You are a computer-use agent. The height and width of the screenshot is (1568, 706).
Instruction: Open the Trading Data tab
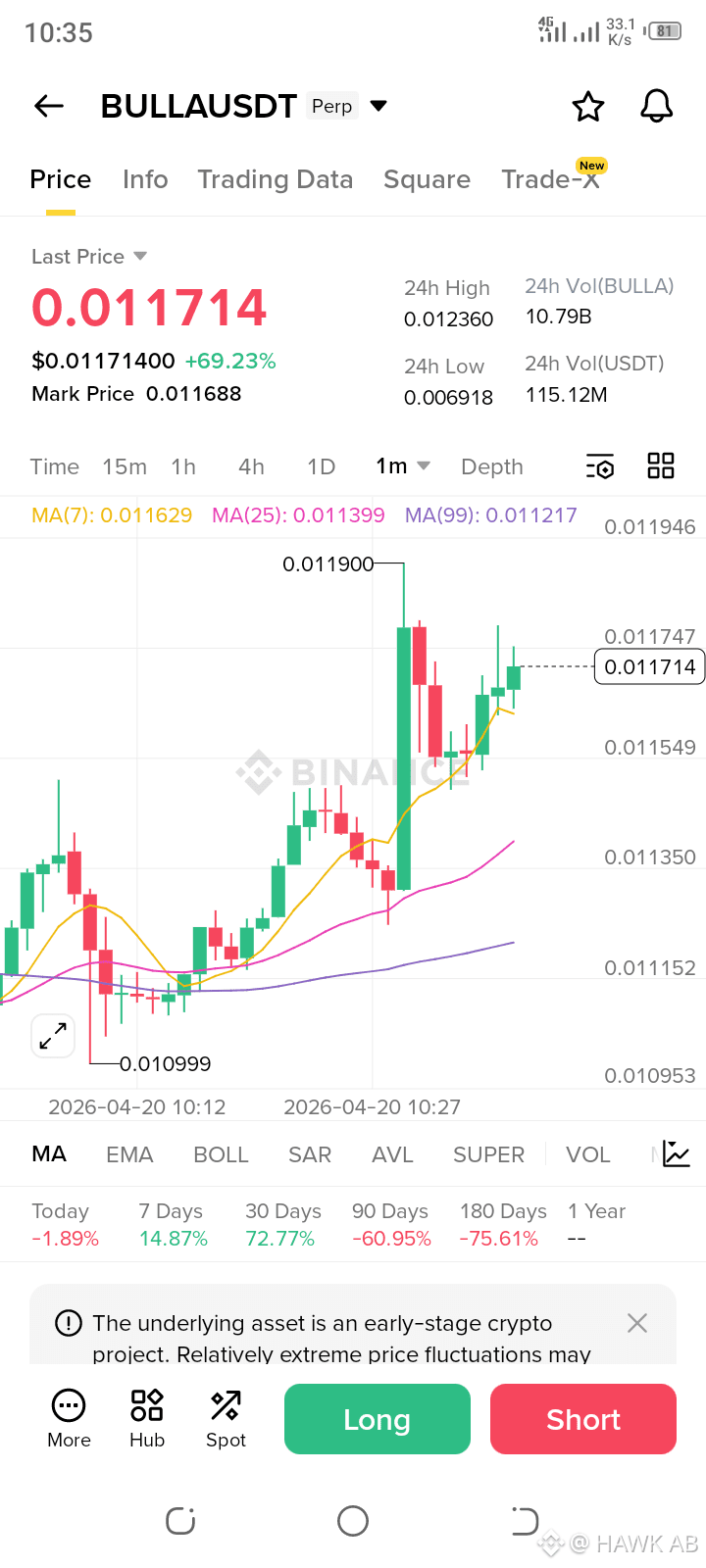276,179
